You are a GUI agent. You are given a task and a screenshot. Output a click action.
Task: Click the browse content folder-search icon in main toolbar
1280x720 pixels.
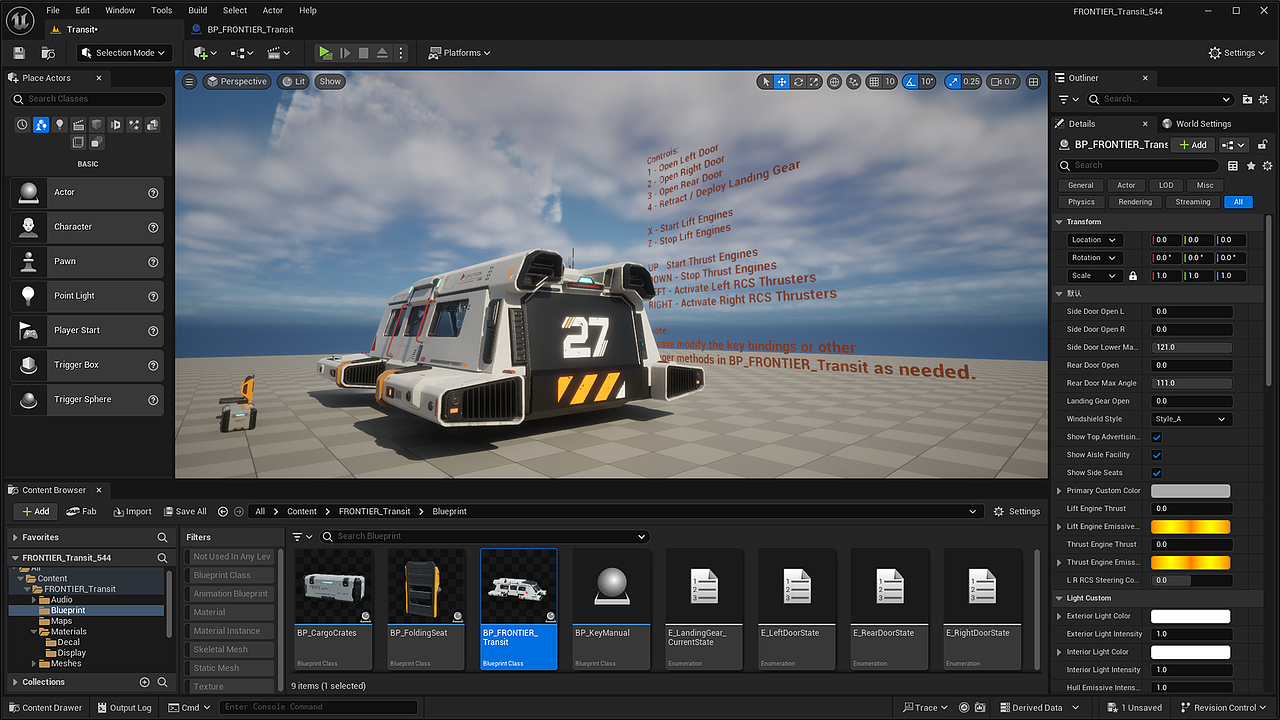(48, 53)
